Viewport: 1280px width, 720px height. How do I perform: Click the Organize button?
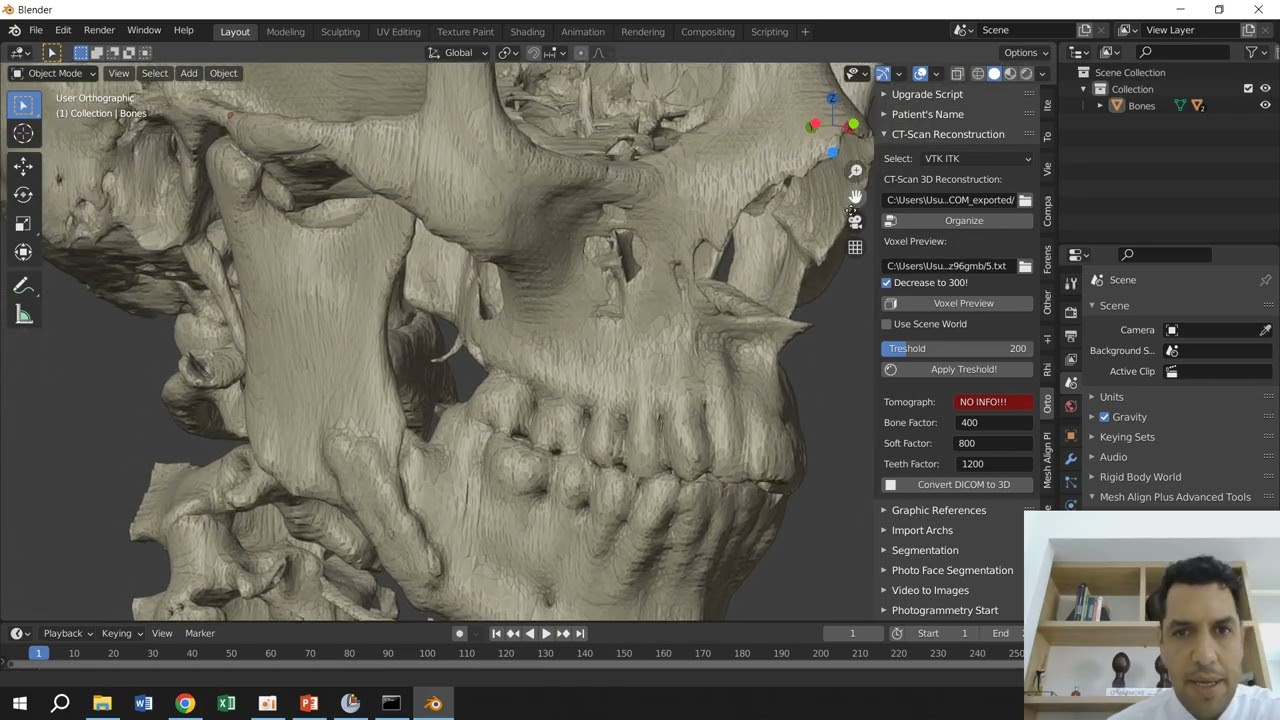957,221
